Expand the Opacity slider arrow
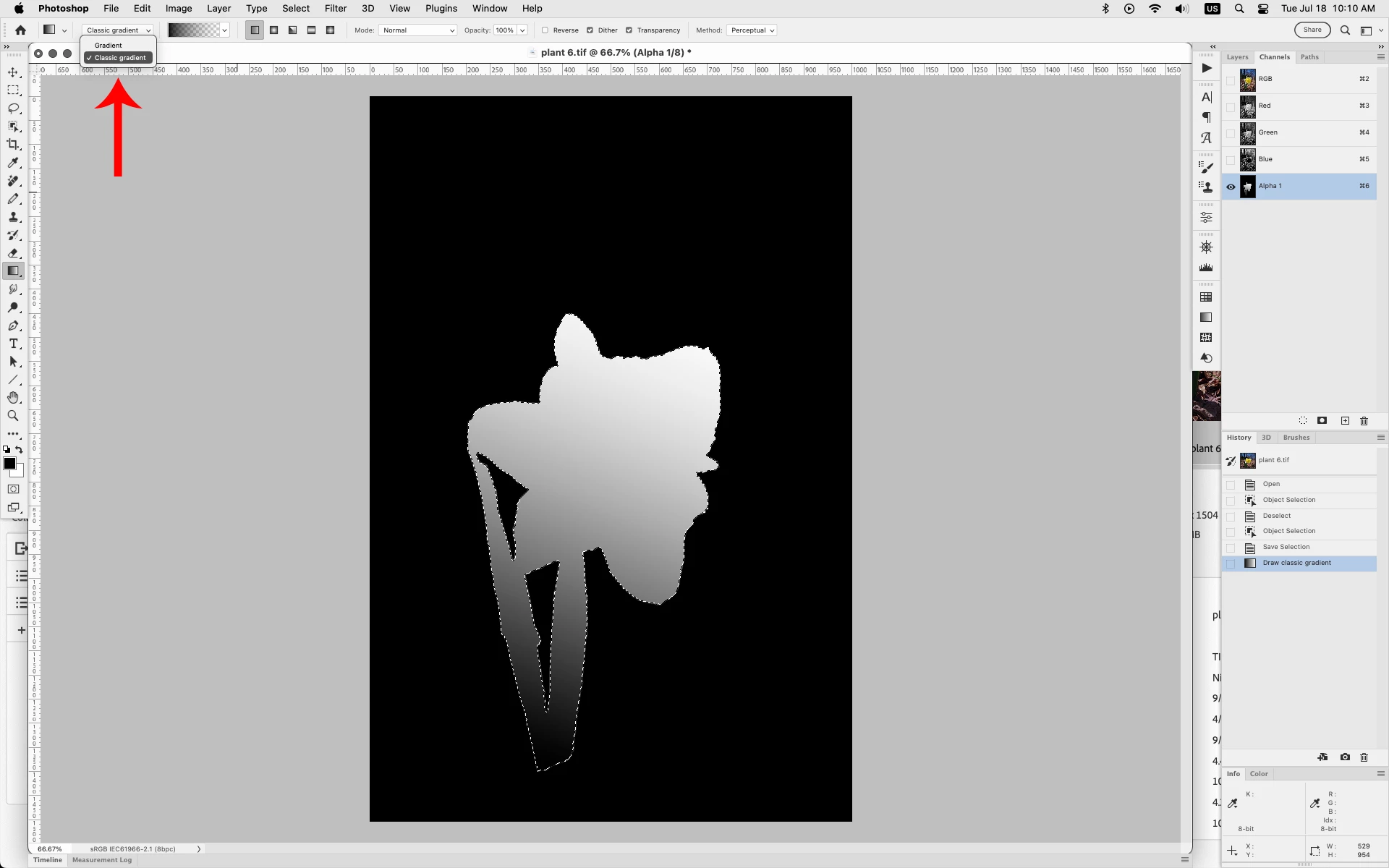 coord(522,30)
